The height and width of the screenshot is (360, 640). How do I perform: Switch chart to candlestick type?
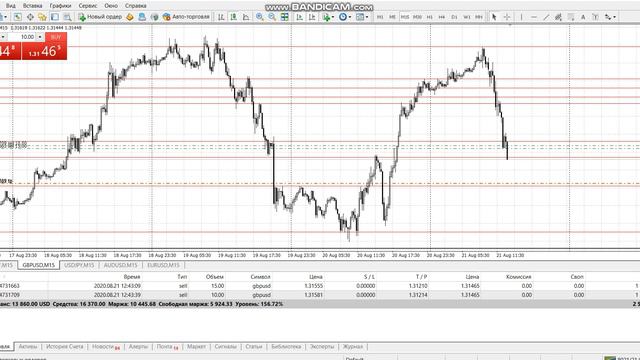click(233, 17)
